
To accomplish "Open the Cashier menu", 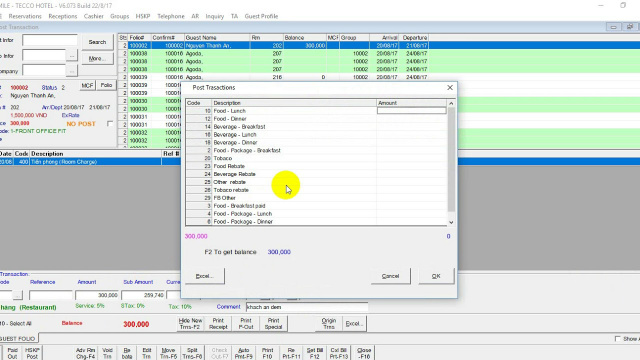I will tap(93, 16).
